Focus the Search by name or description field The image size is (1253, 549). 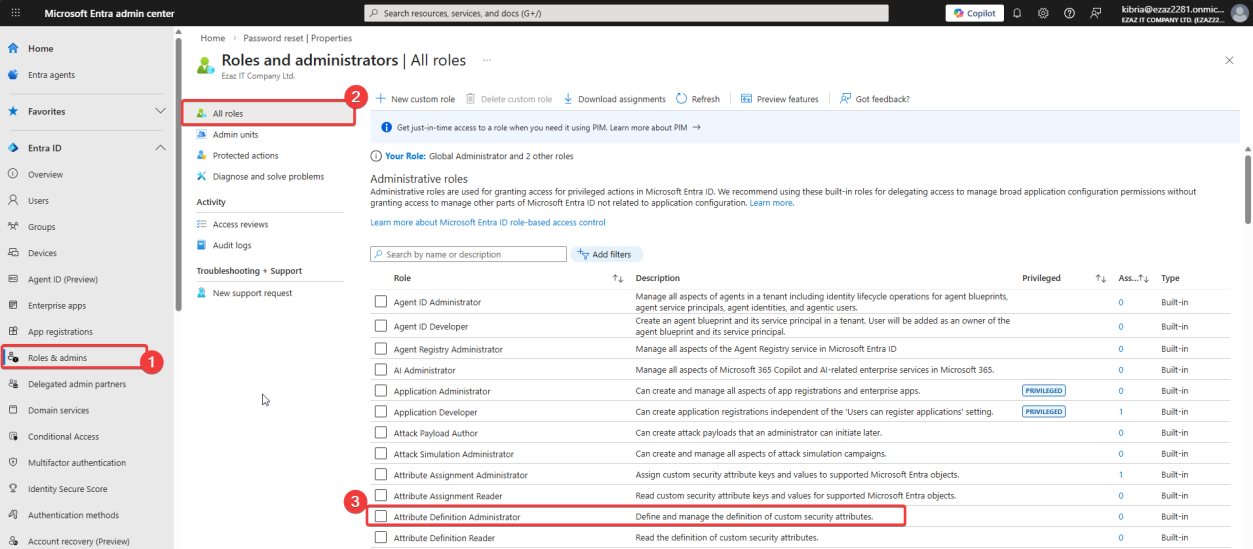tap(468, 254)
